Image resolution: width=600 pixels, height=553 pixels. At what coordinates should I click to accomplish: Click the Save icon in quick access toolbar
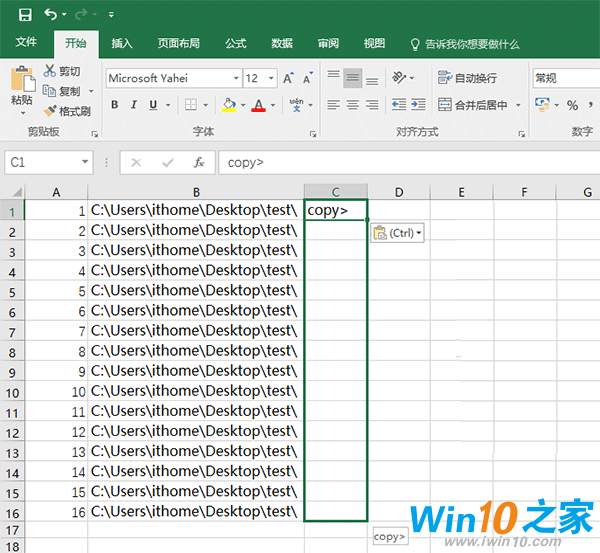(24, 14)
